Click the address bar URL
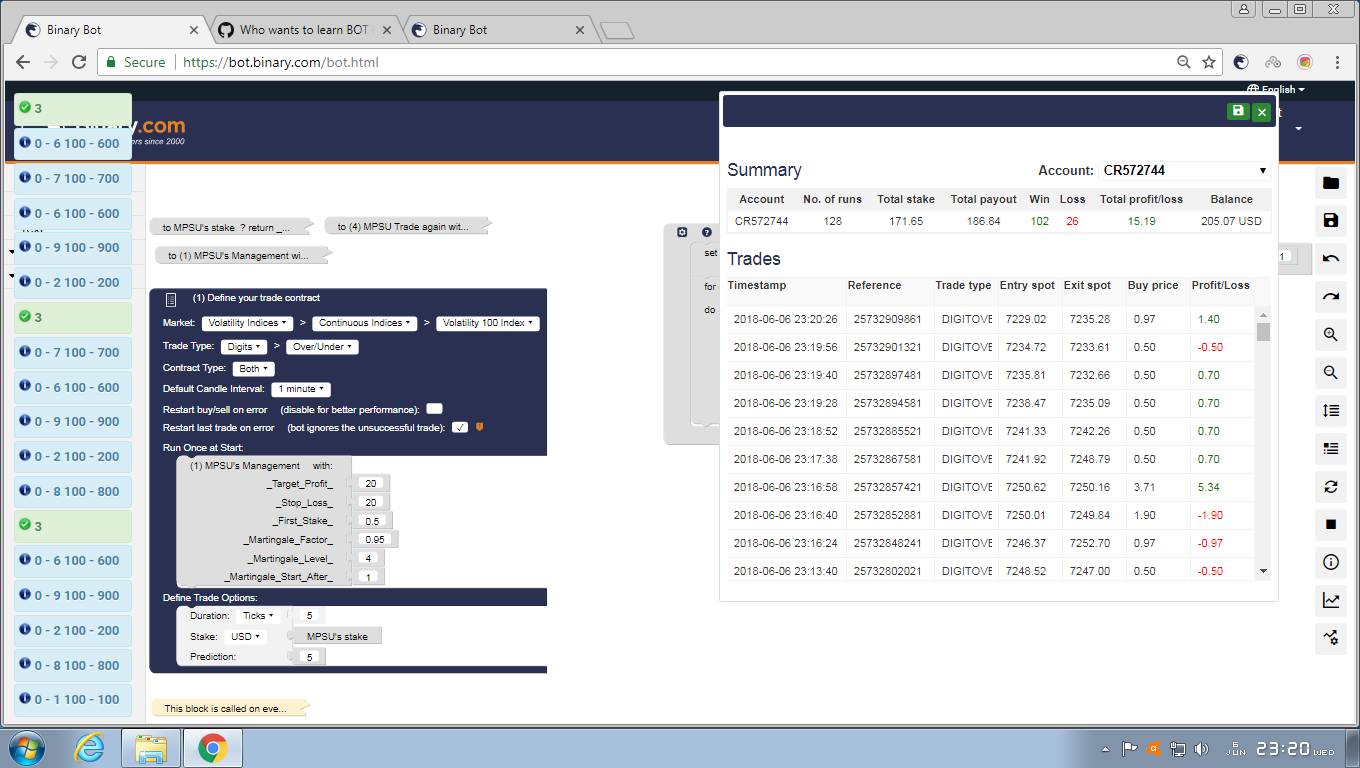 281,62
